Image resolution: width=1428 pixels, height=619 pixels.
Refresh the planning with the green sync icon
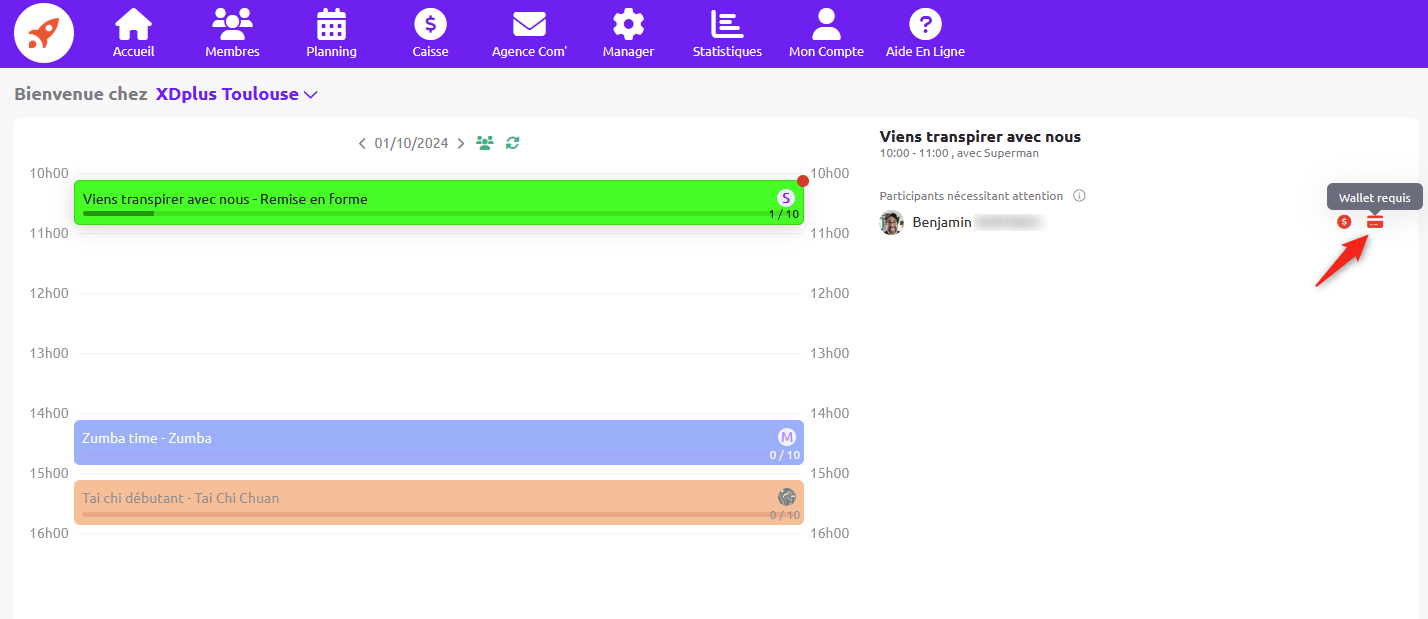[513, 143]
